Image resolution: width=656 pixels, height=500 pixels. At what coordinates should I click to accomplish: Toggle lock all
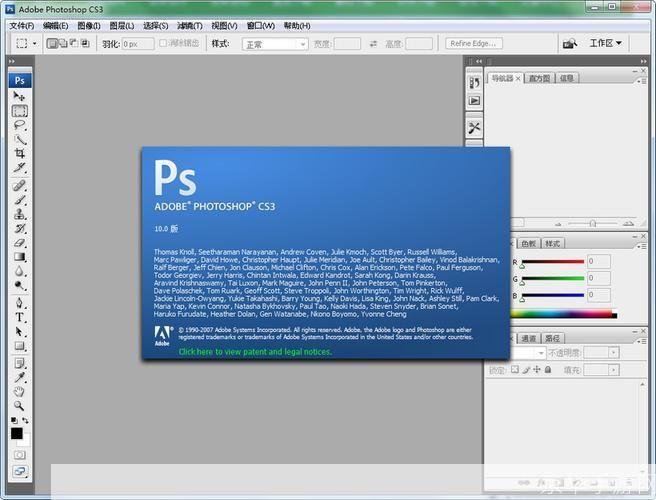[x=548, y=369]
